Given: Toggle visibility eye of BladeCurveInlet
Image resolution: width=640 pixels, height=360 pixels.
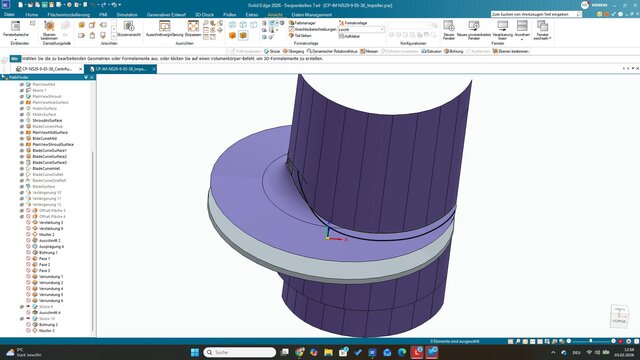Looking at the screenshot, I should (22, 169).
